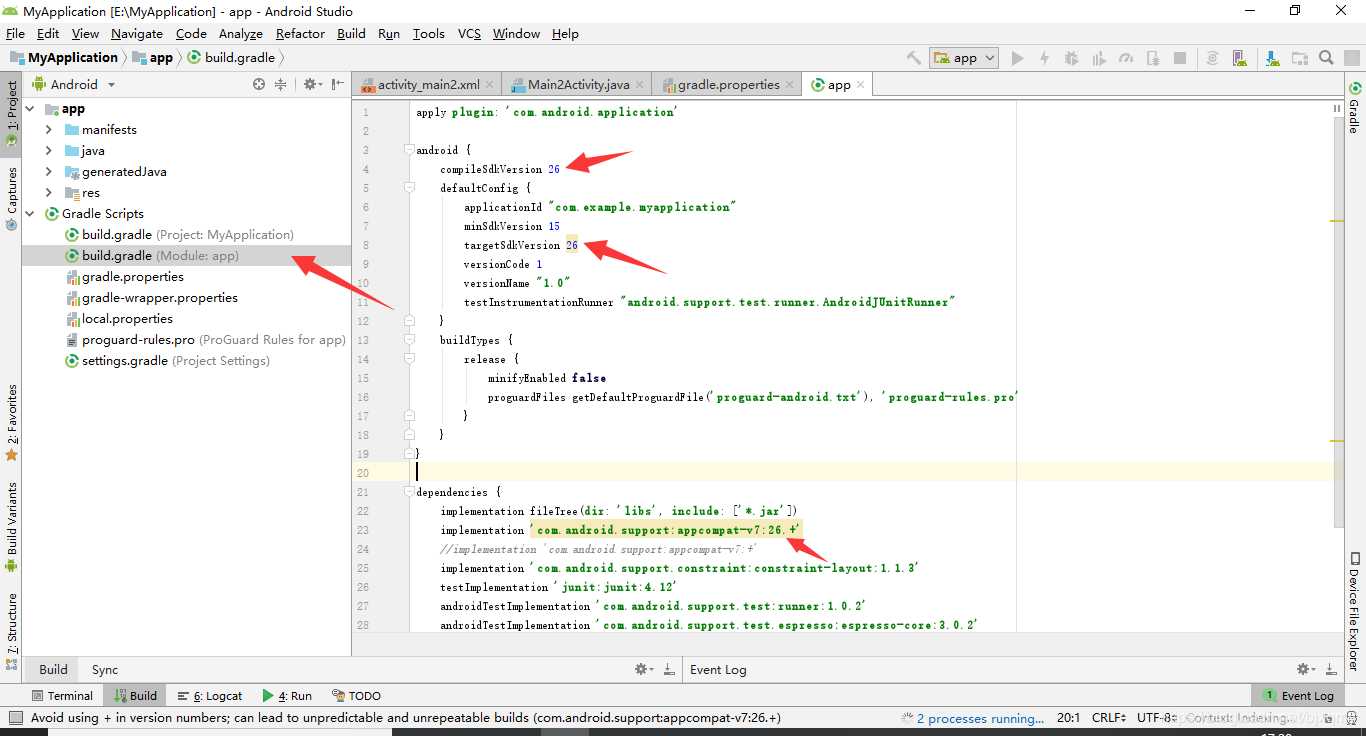Start debugging with the bug icon

[1072, 58]
